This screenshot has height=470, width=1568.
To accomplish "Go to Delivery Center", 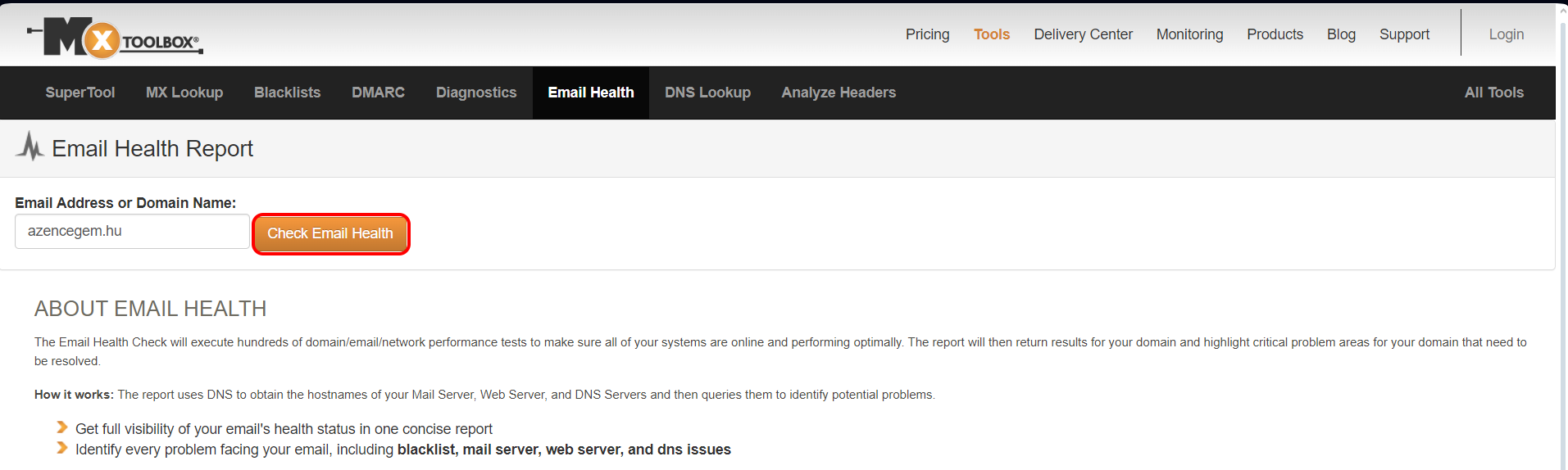I will click(x=1083, y=34).
